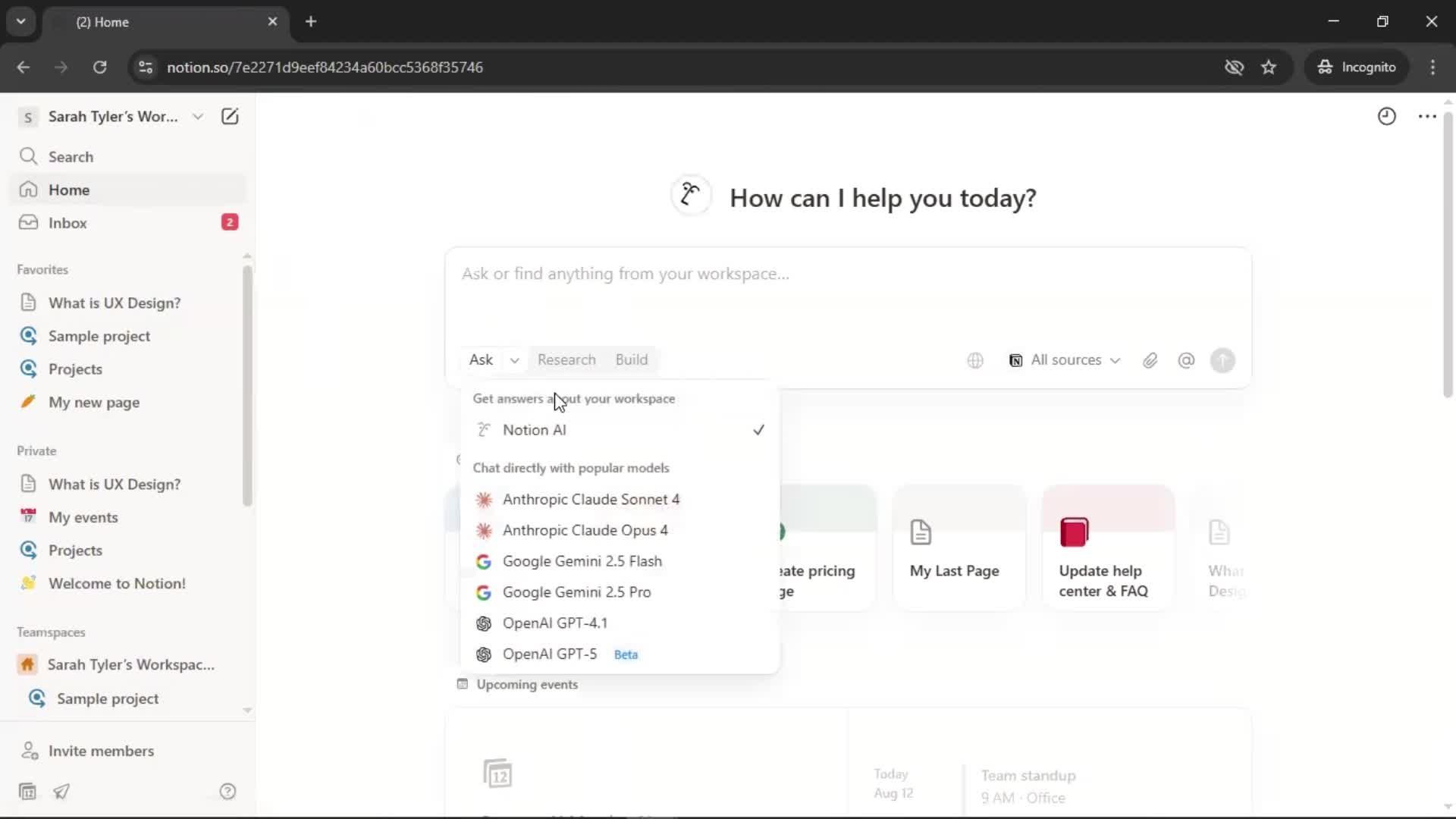The image size is (1456, 819).
Task: Click the Private section header
Action: 36,451
